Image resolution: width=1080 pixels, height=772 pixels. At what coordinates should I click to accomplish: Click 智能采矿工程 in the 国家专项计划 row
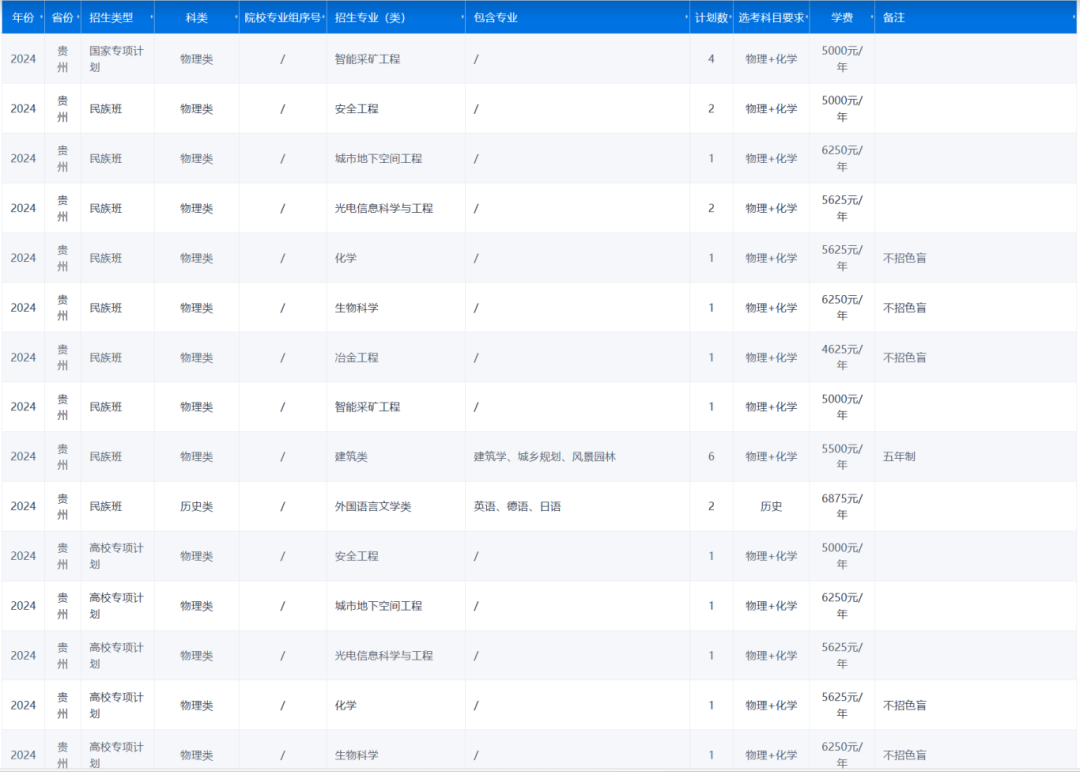pos(367,59)
